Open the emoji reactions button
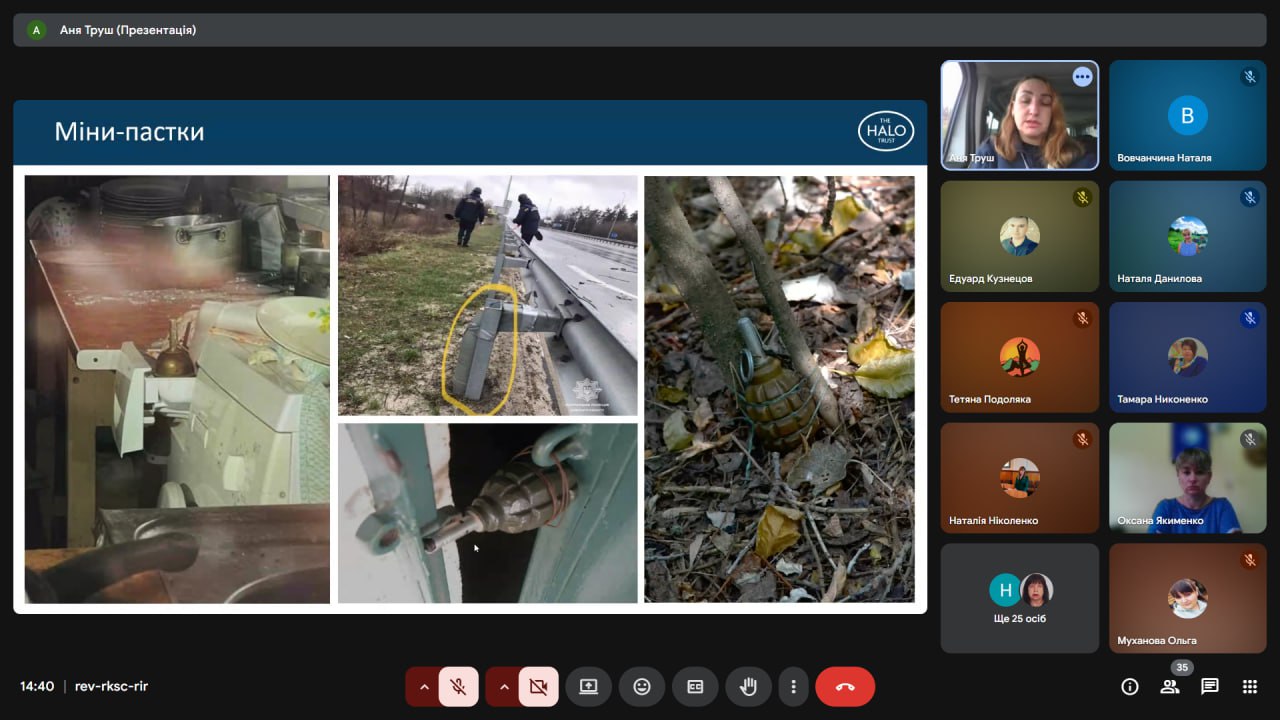Image resolution: width=1280 pixels, height=720 pixels. click(641, 687)
